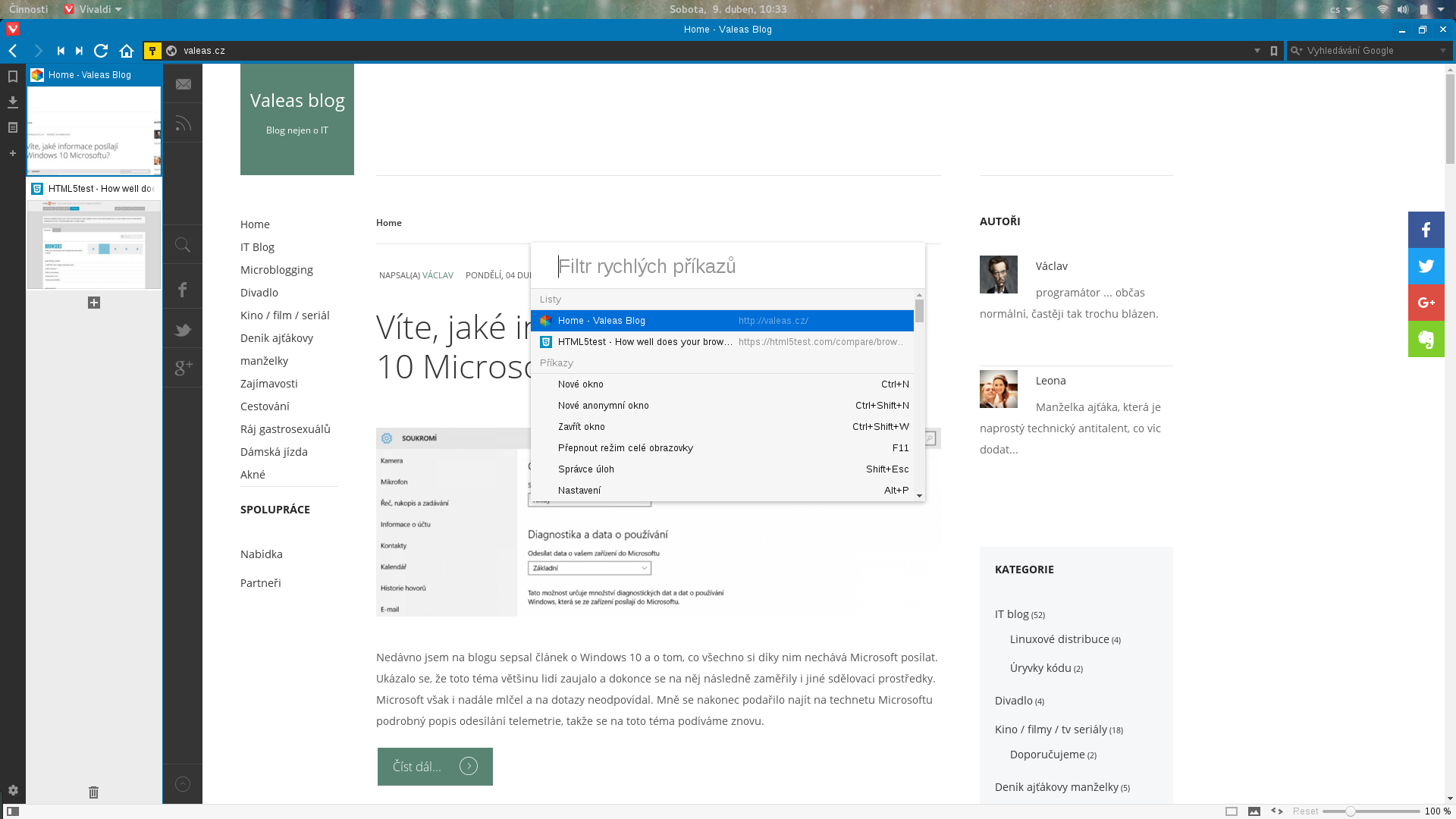Click the blog sidebar search icon

tap(183, 245)
